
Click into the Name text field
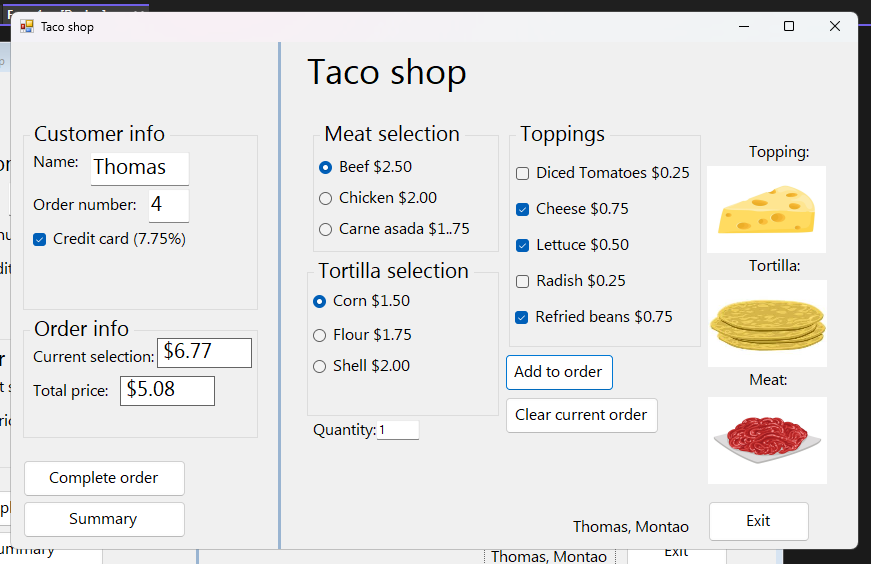[x=139, y=168]
